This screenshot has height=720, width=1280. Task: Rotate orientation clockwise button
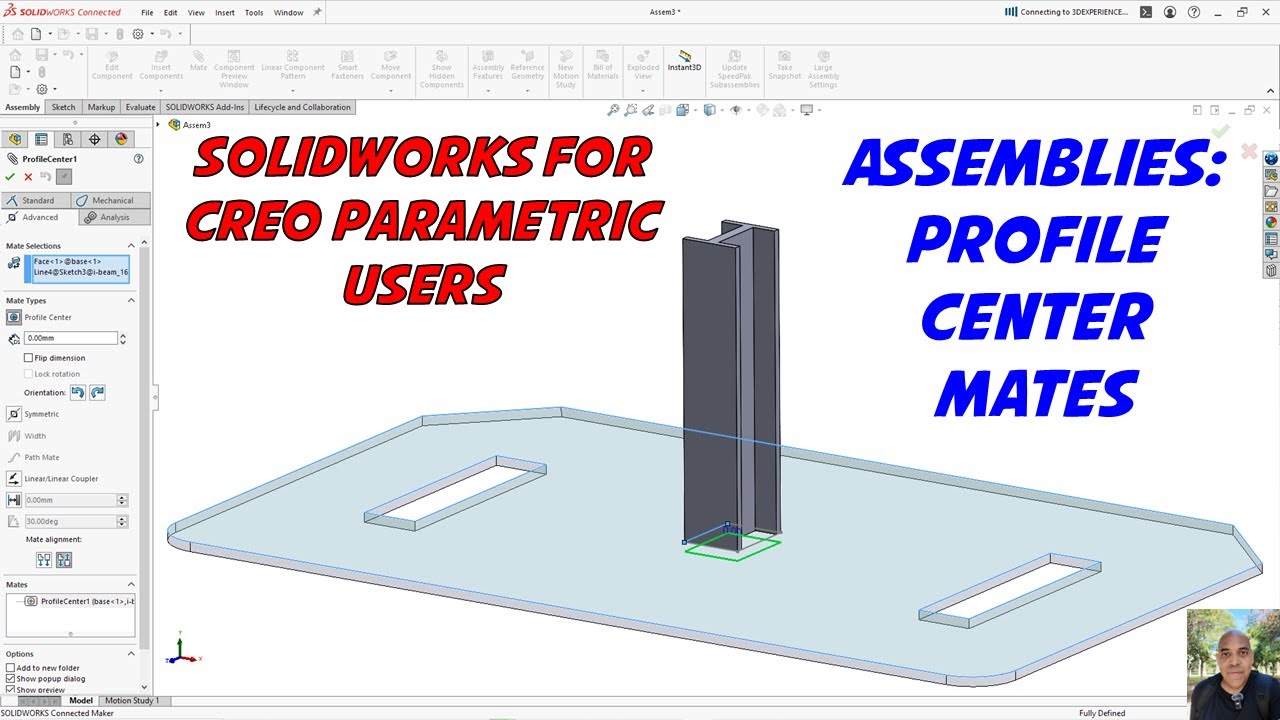tap(97, 393)
